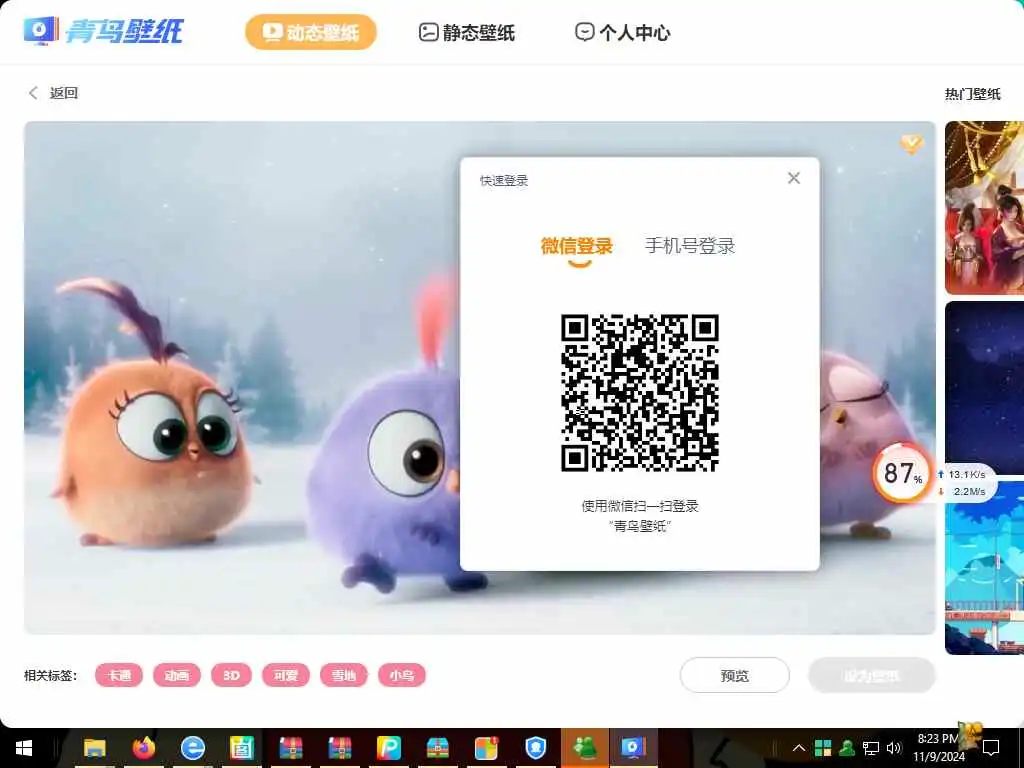The width and height of the screenshot is (1024, 768).
Task: Select the 动画 tag
Action: point(177,675)
